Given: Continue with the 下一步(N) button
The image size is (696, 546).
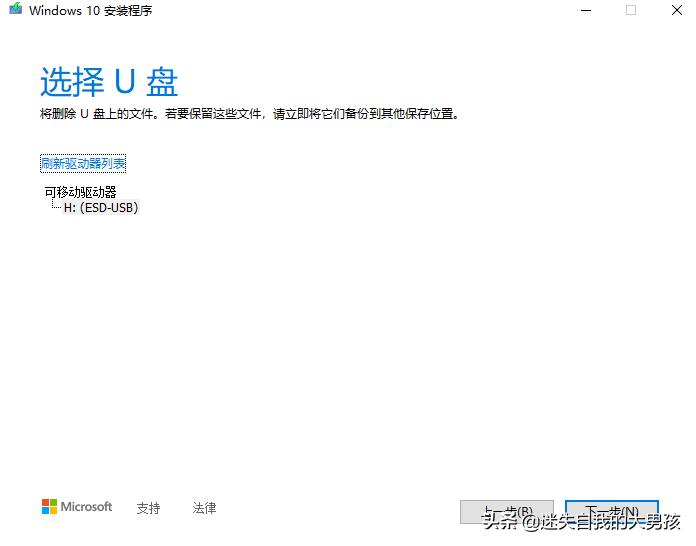Looking at the screenshot, I should tap(612, 512).
